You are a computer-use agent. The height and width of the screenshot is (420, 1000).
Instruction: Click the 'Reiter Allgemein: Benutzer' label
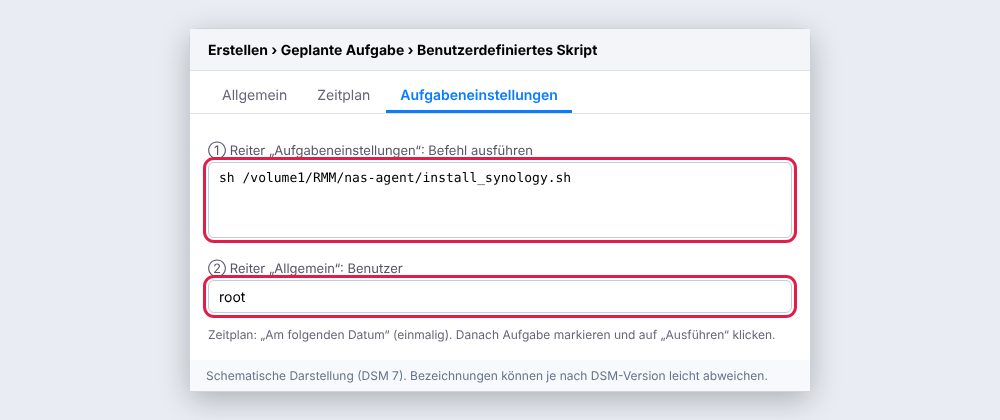[x=305, y=268]
